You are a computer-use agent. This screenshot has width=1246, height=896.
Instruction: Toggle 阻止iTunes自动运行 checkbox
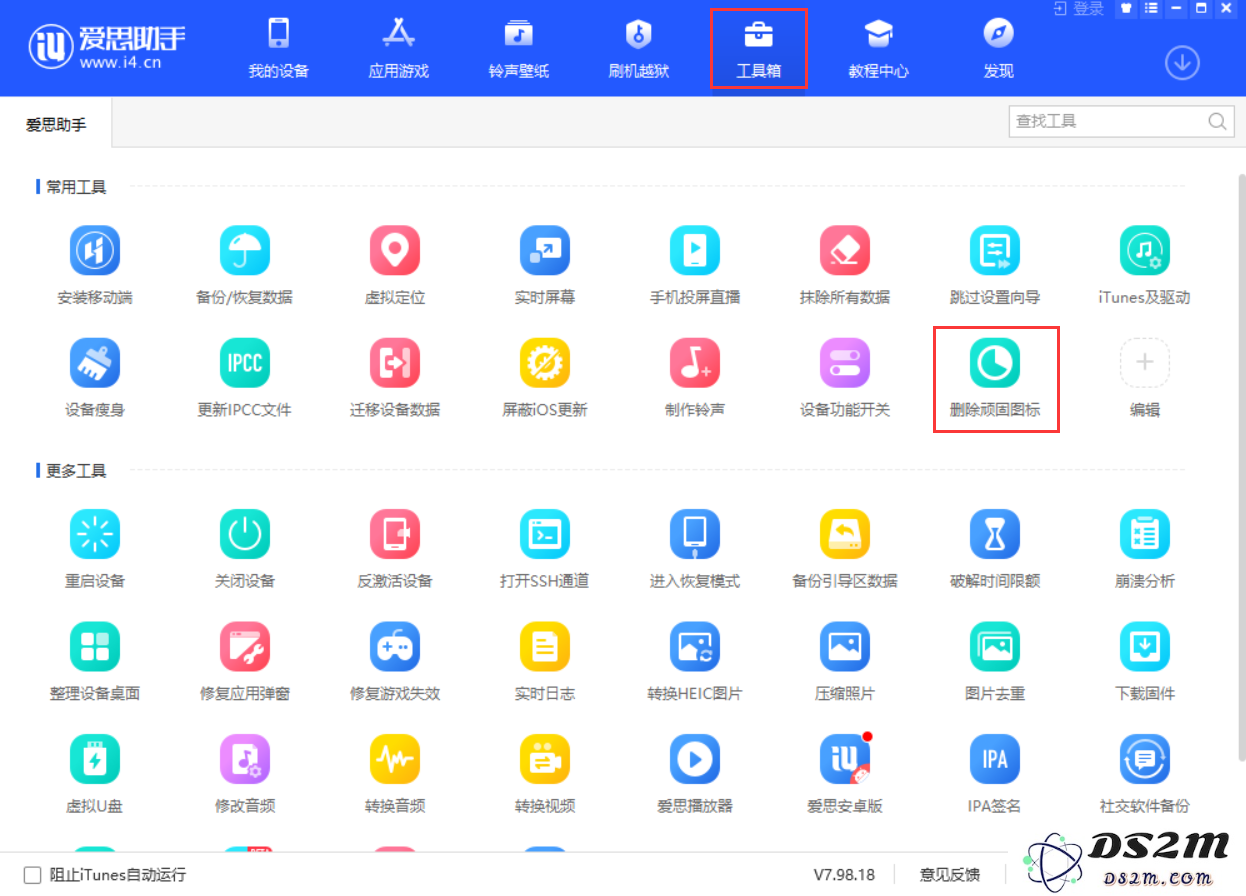point(32,874)
